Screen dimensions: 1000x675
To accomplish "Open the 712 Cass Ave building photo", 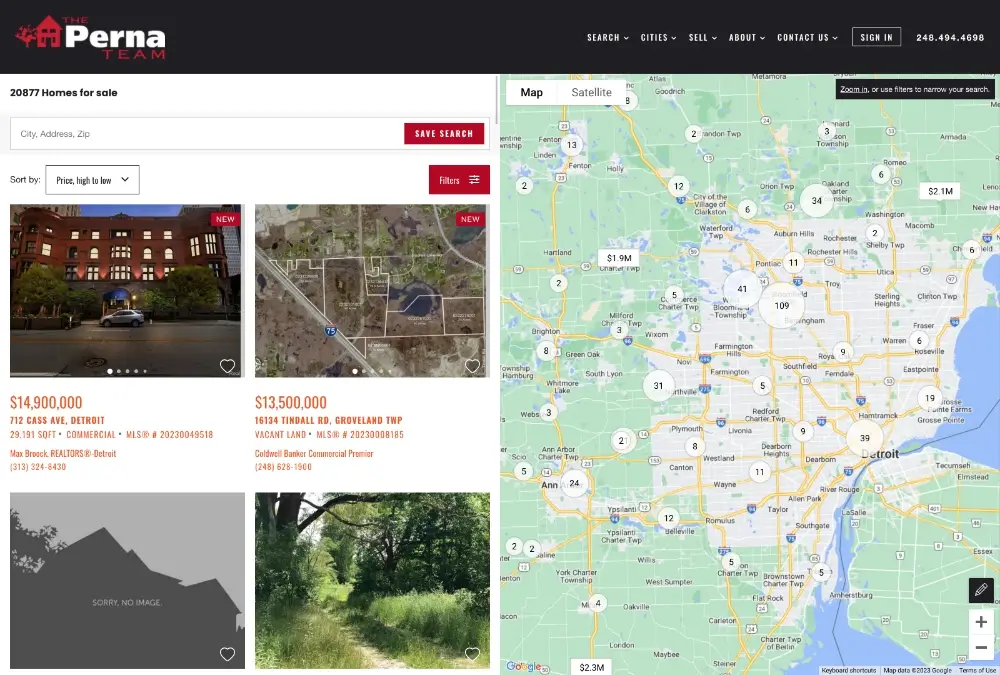I will (128, 290).
